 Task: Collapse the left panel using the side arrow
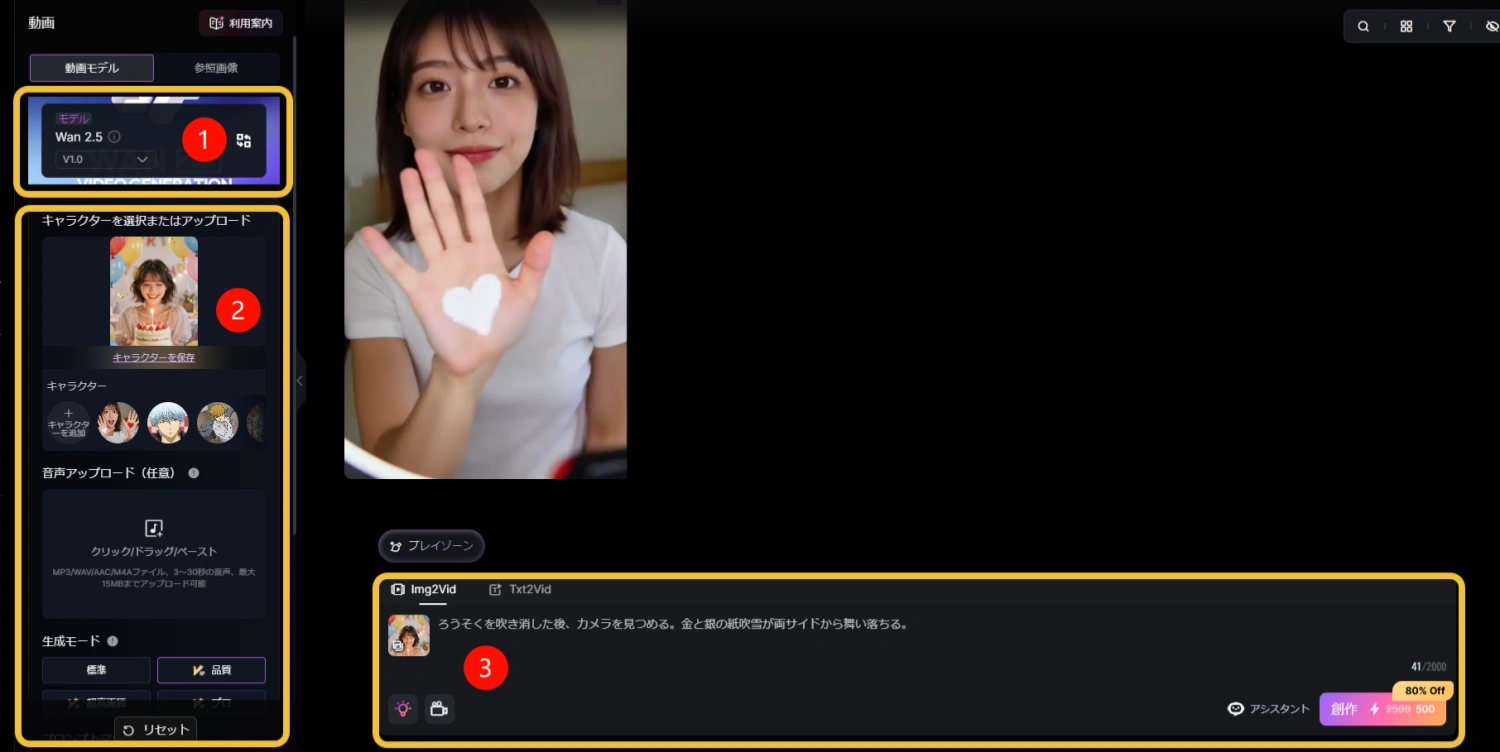tap(299, 380)
